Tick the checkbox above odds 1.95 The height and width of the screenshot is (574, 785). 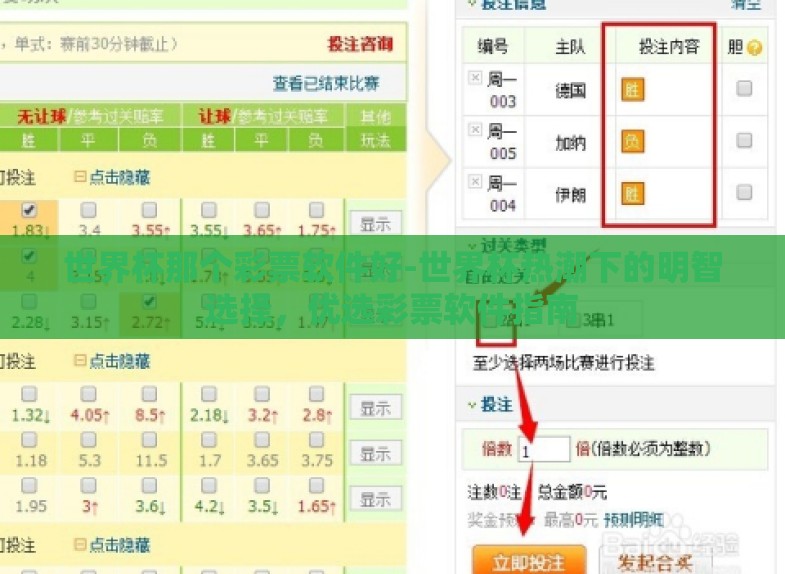coord(29,485)
